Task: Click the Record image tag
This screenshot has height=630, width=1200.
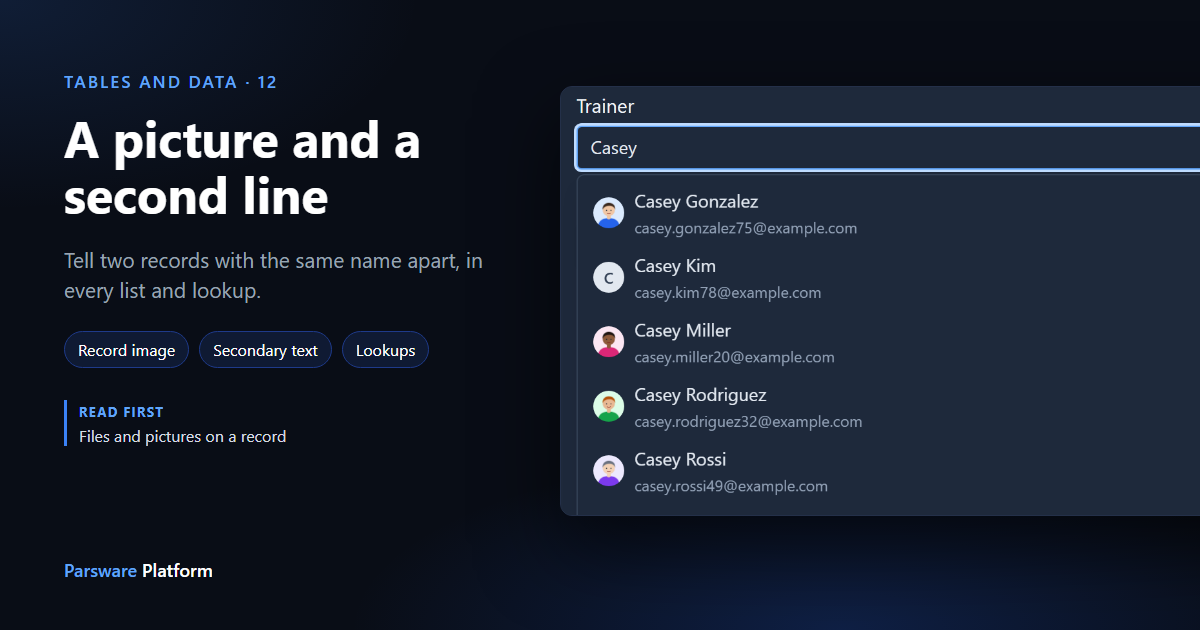Action: pos(126,350)
